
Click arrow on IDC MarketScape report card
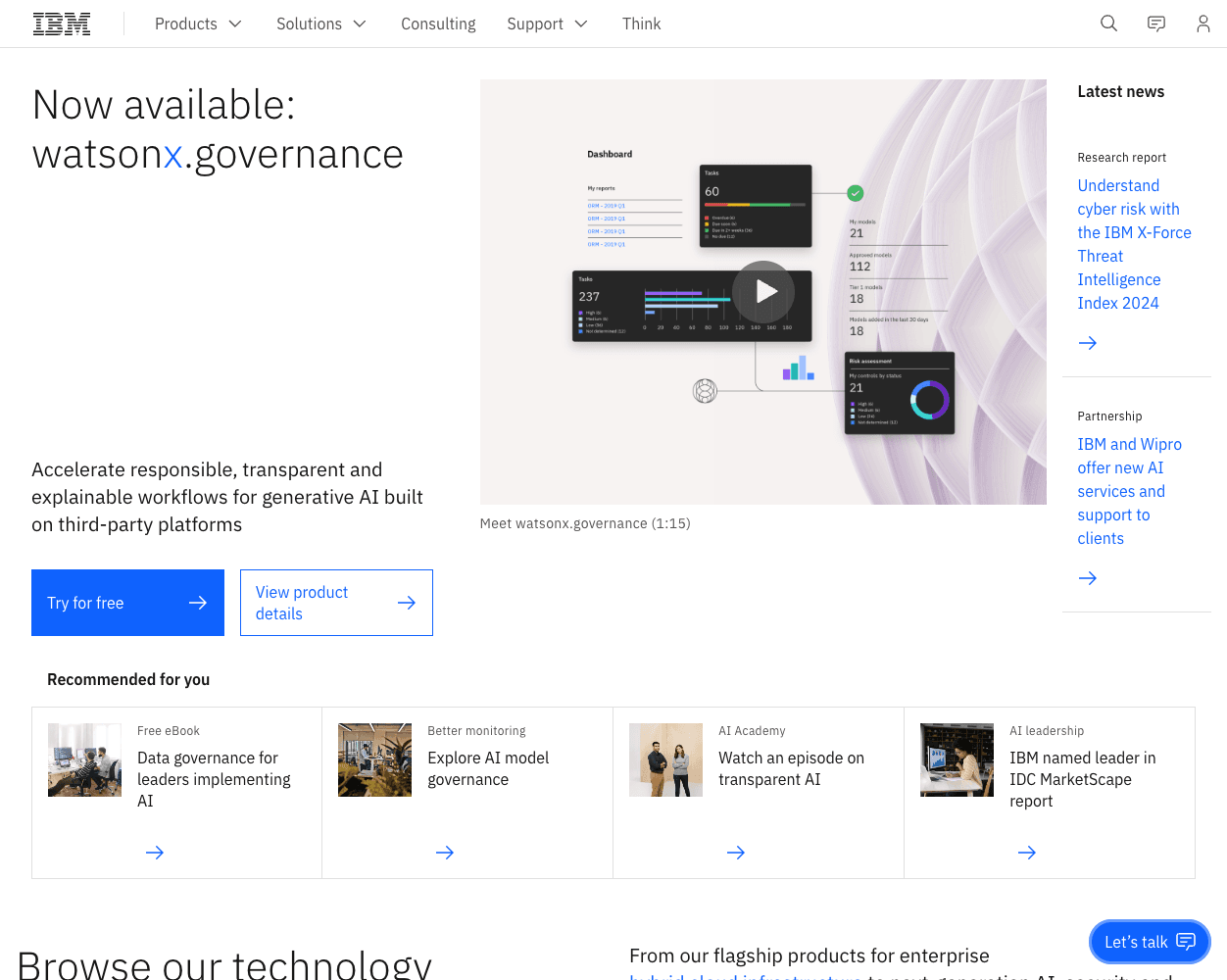[x=1027, y=853]
